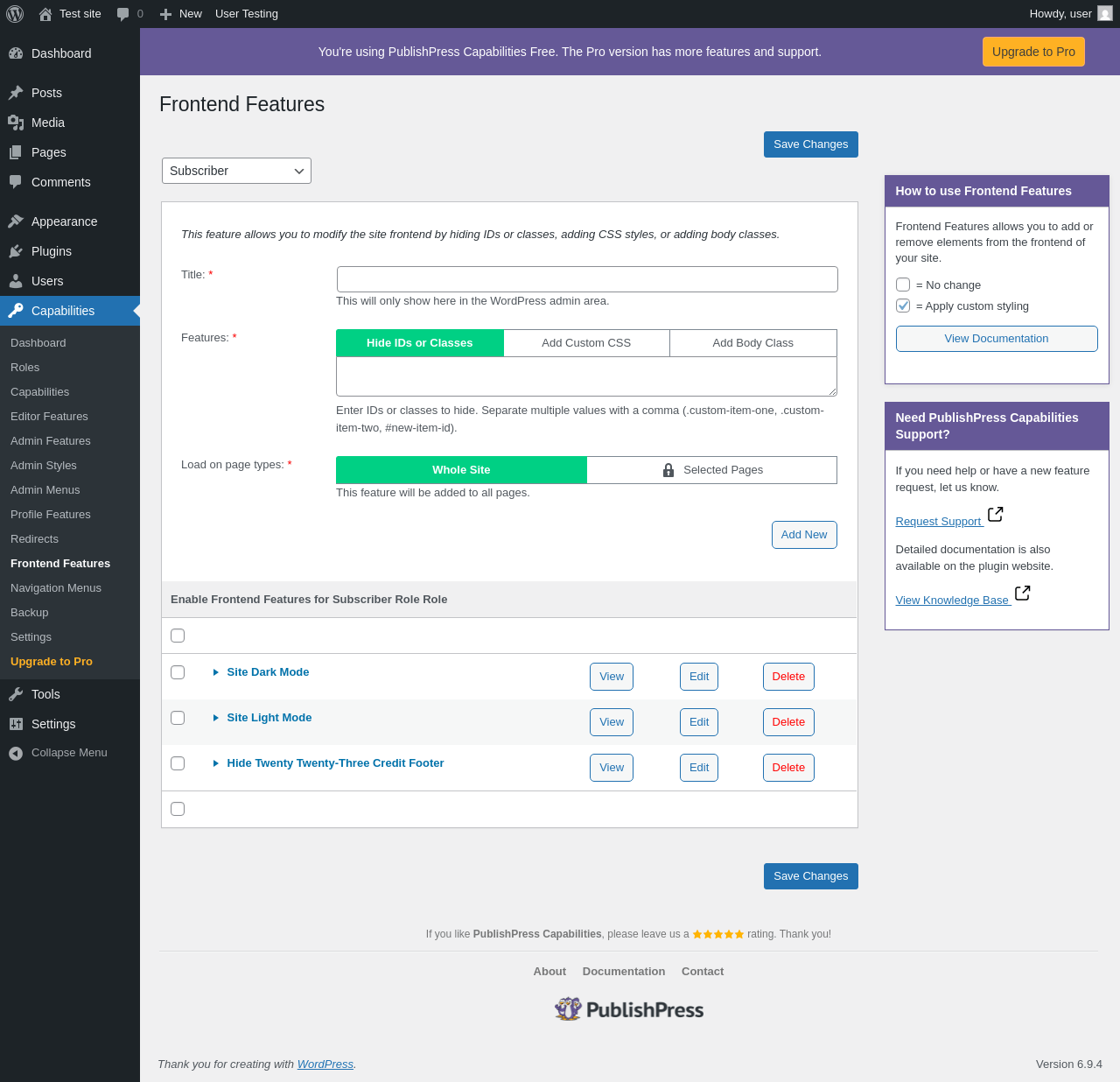Viewport: 1120px width, 1082px height.
Task: Enable the Site Dark Mode checkbox
Action: pyautogui.click(x=178, y=672)
